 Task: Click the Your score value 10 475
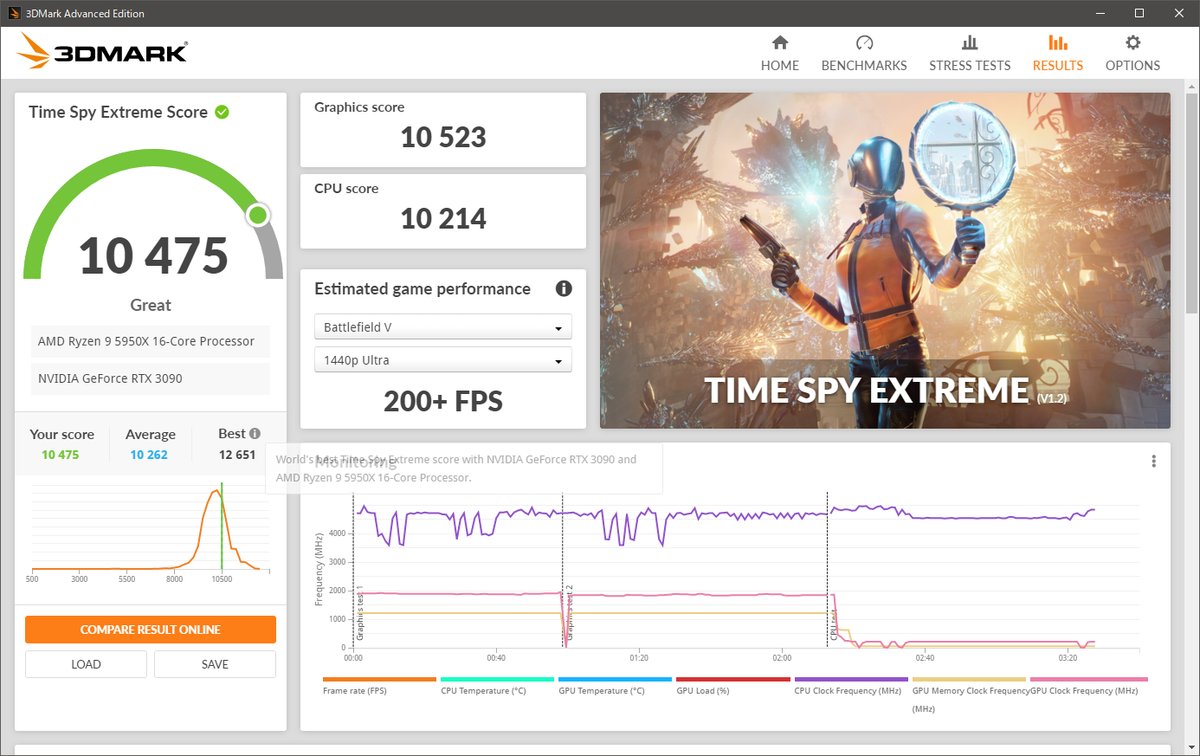pyautogui.click(x=60, y=455)
